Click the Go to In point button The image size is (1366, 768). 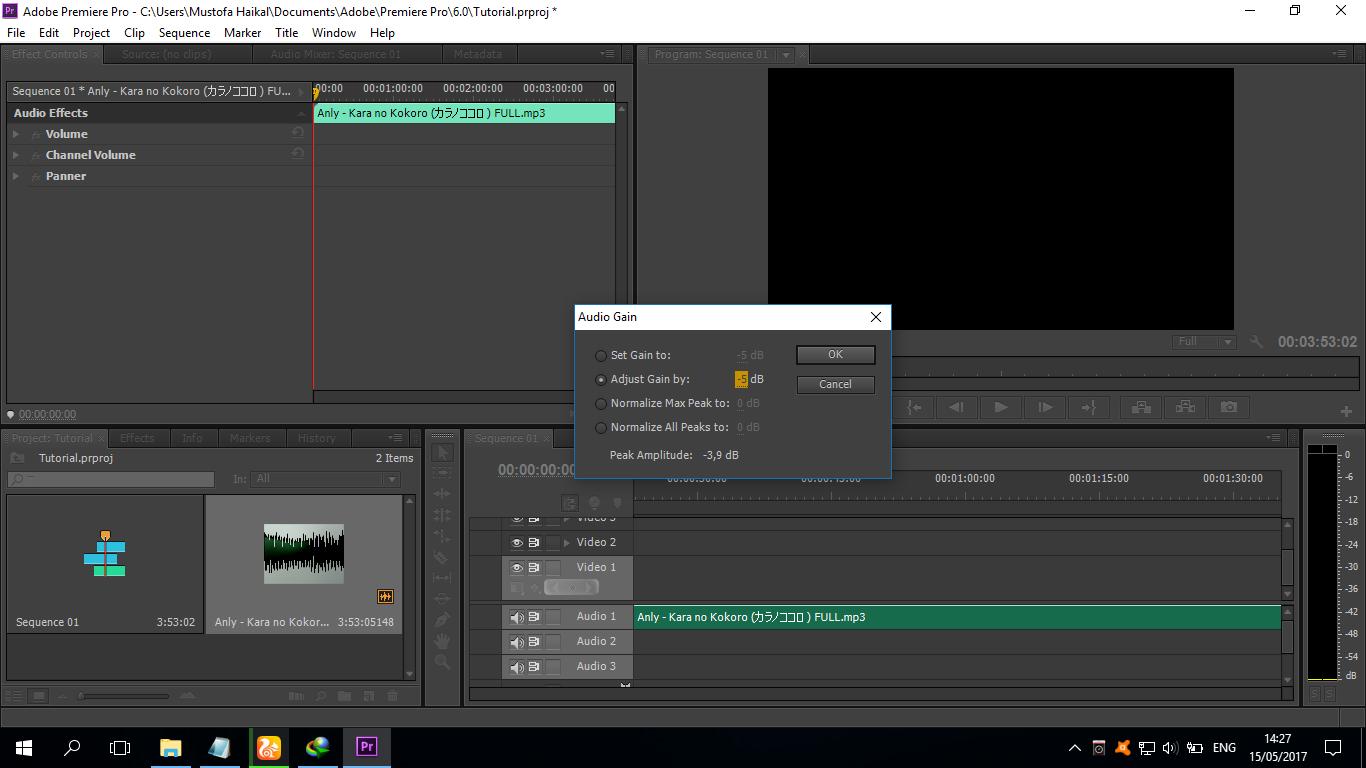[x=914, y=407]
